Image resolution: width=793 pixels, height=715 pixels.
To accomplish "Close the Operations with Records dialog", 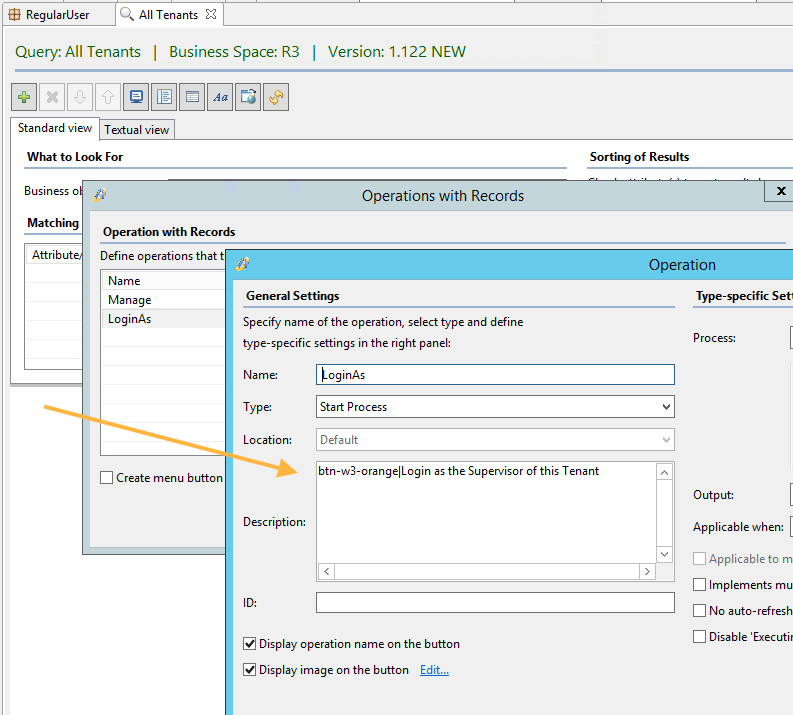I will coord(781,191).
